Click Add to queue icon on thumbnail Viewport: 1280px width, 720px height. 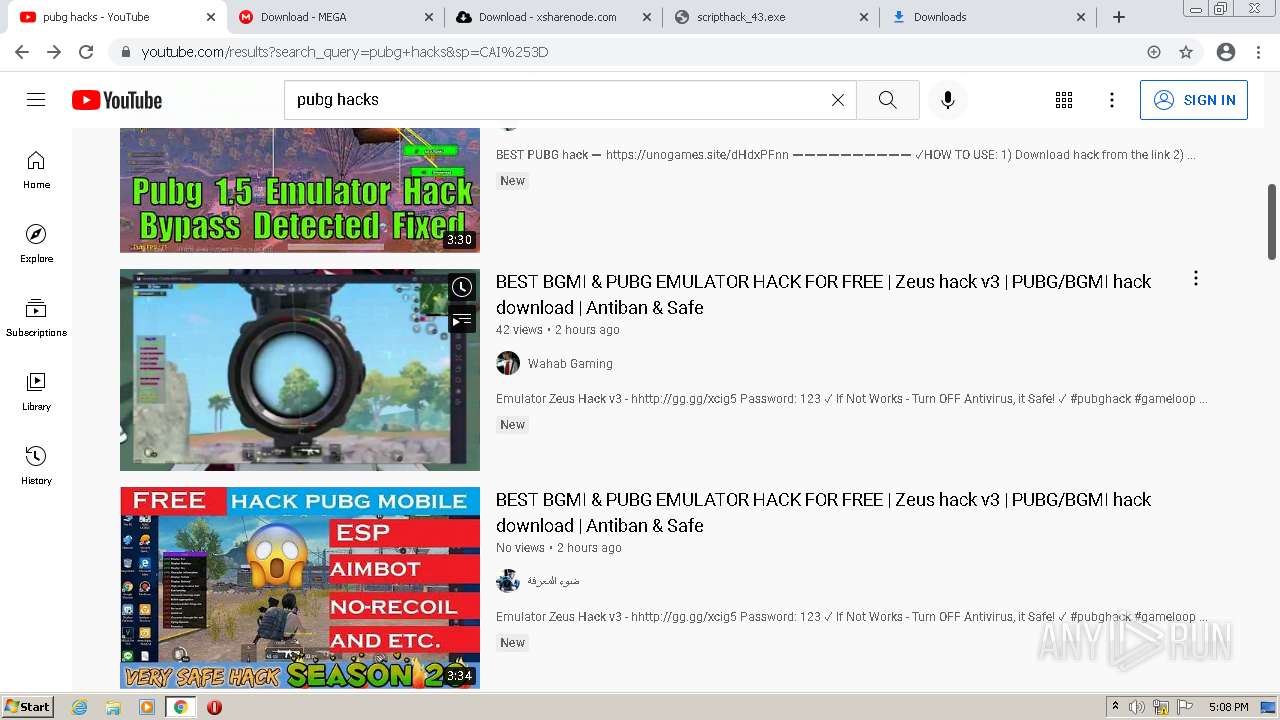pos(461,320)
